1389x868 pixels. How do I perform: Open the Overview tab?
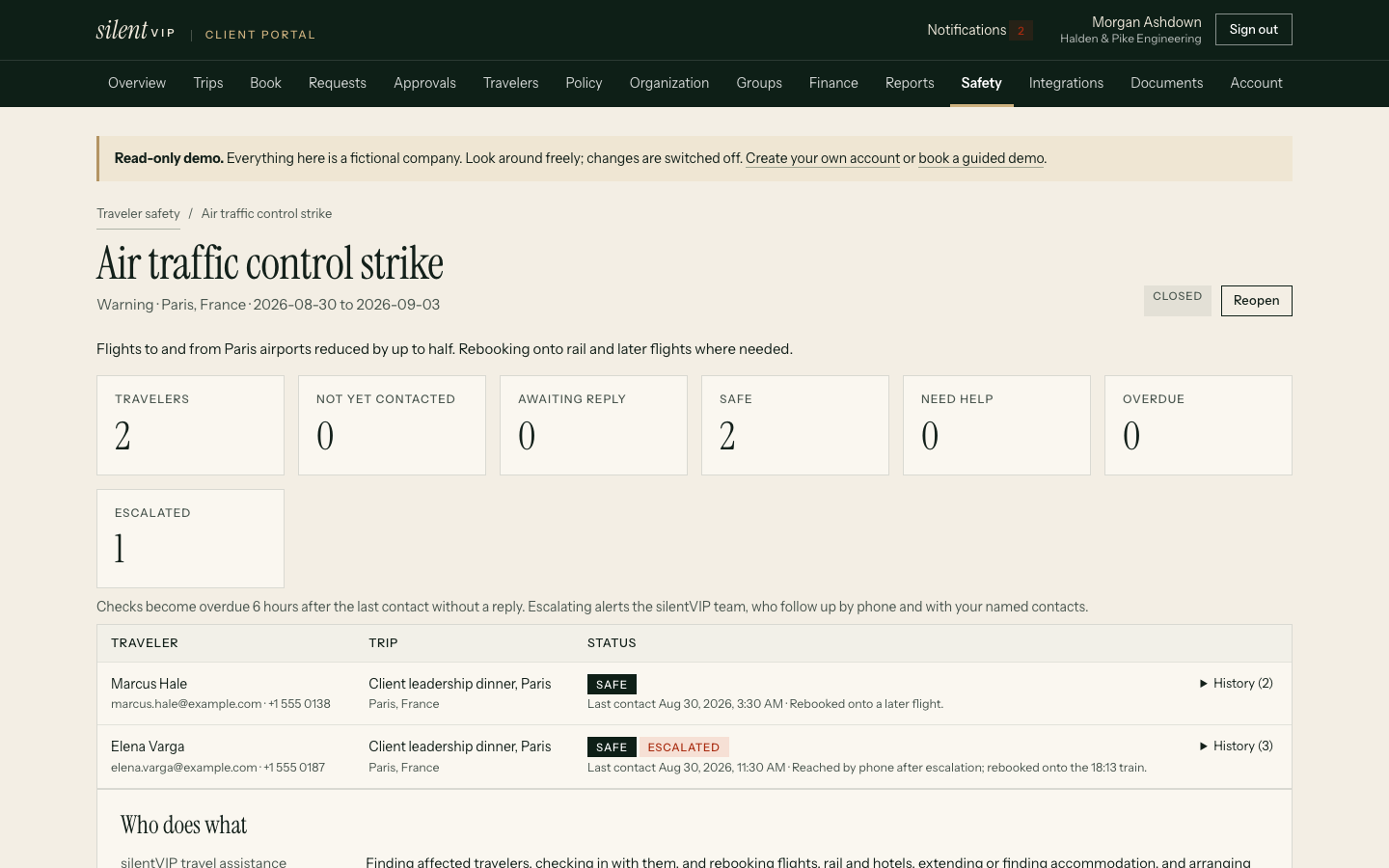point(137,83)
